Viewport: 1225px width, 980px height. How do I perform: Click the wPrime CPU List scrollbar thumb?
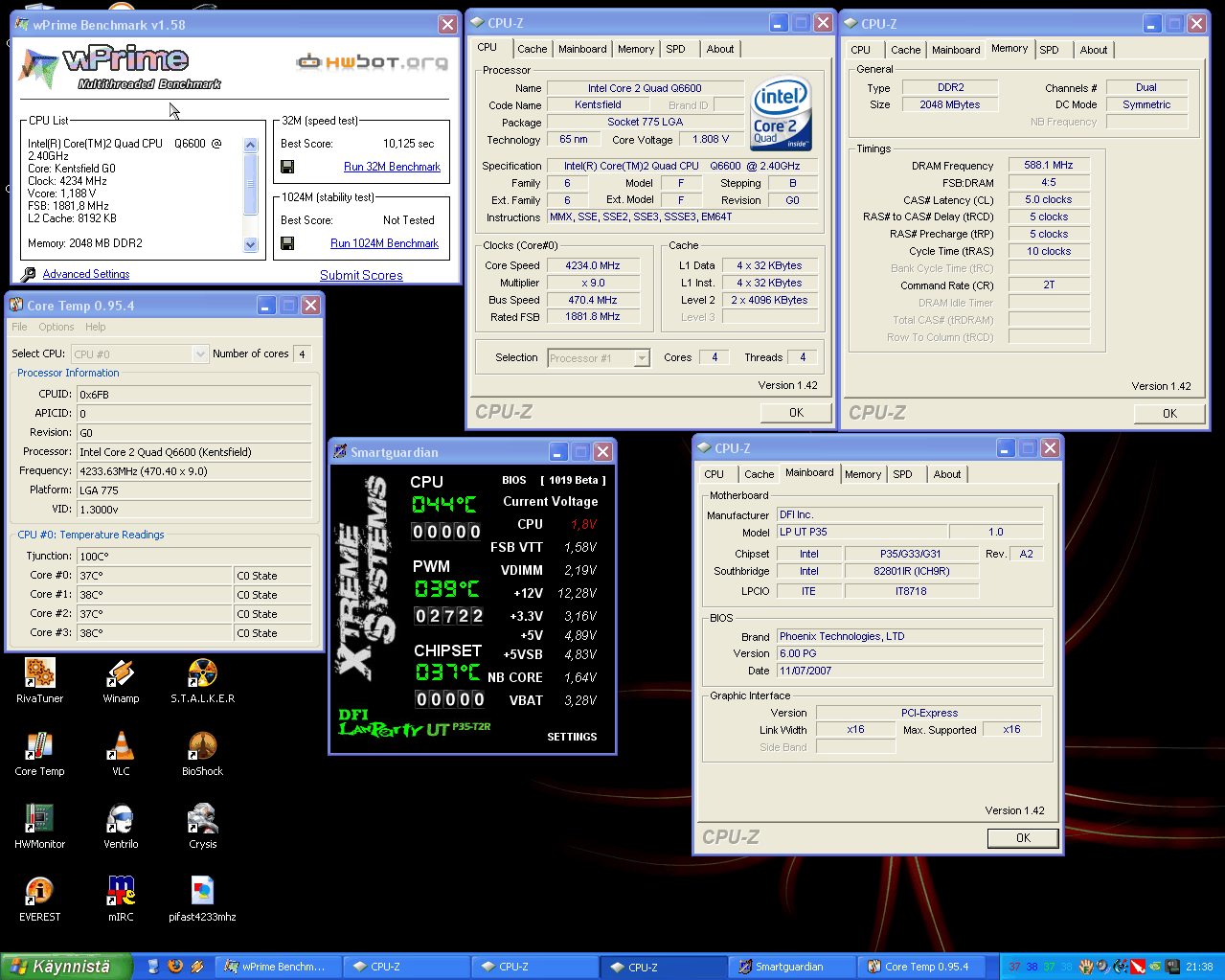(x=251, y=183)
